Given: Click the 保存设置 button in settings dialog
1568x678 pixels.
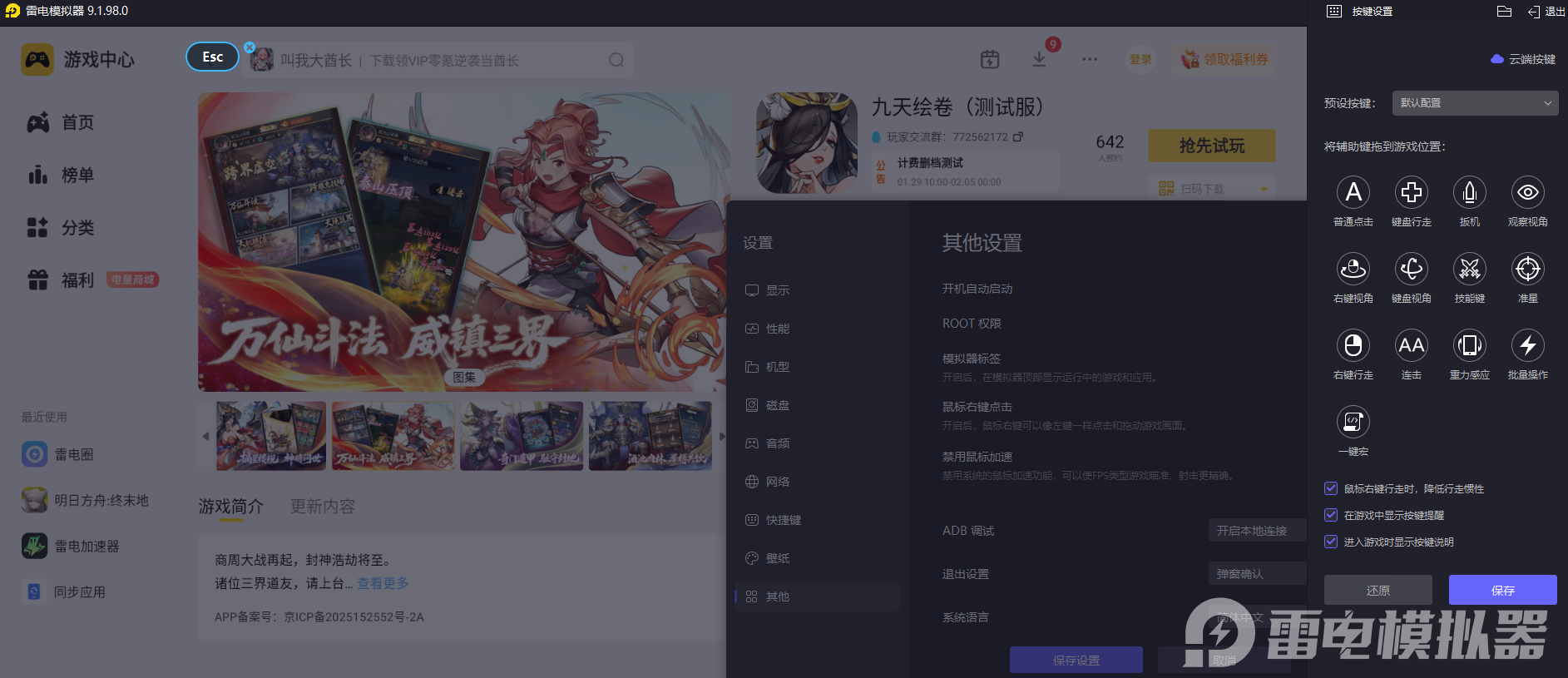Looking at the screenshot, I should coord(1076,660).
